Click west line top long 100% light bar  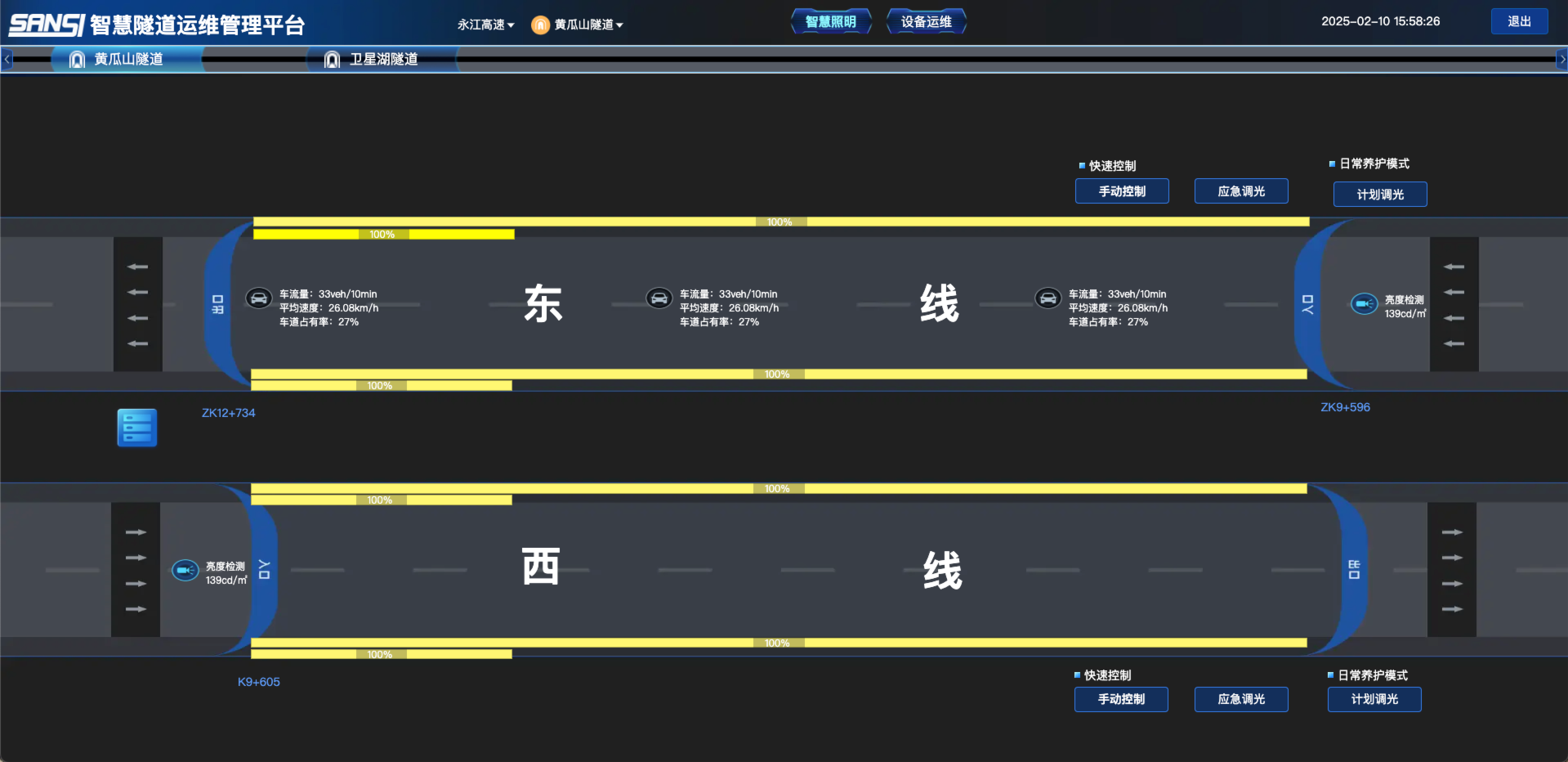779,488
